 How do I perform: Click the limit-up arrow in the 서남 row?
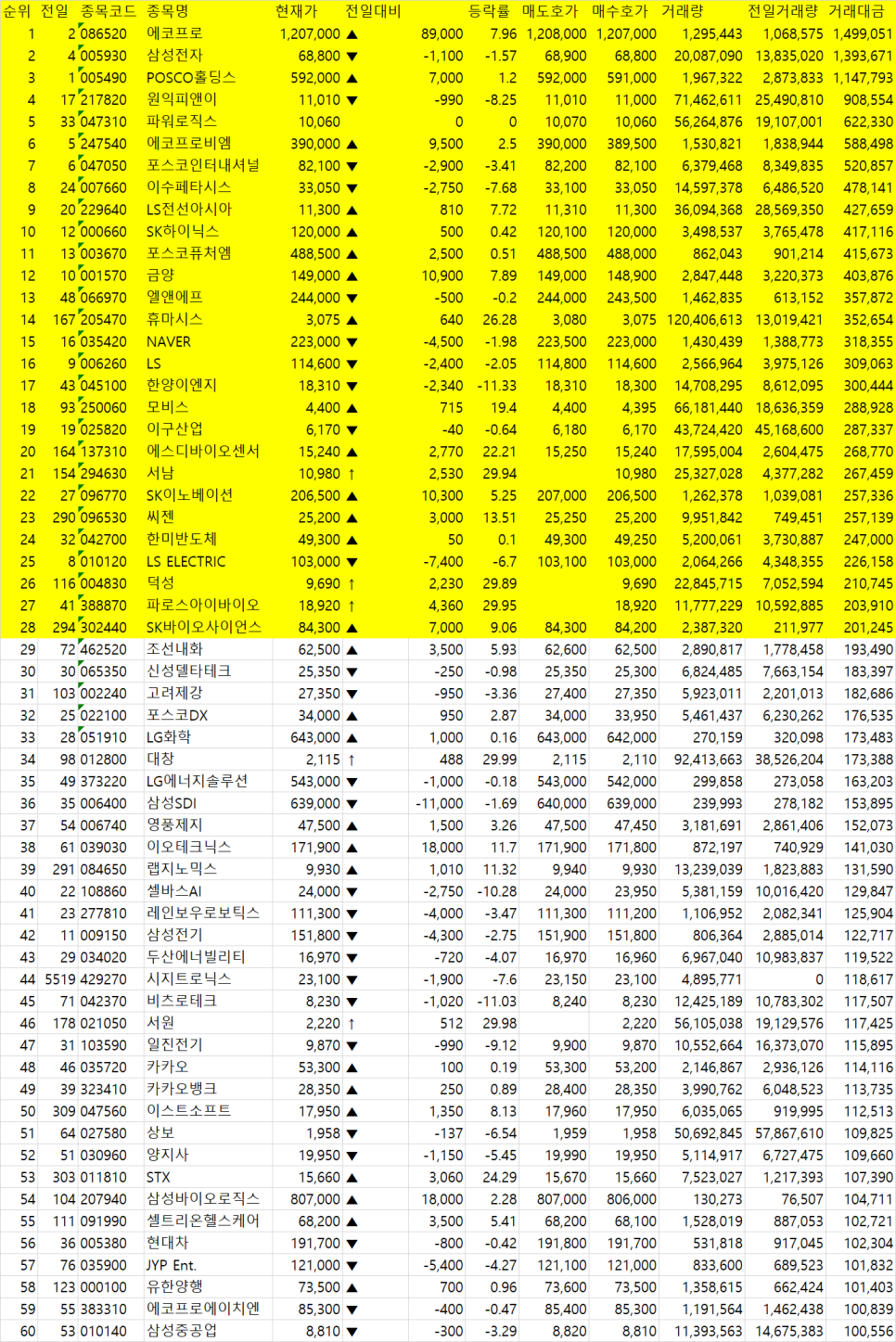(x=352, y=474)
